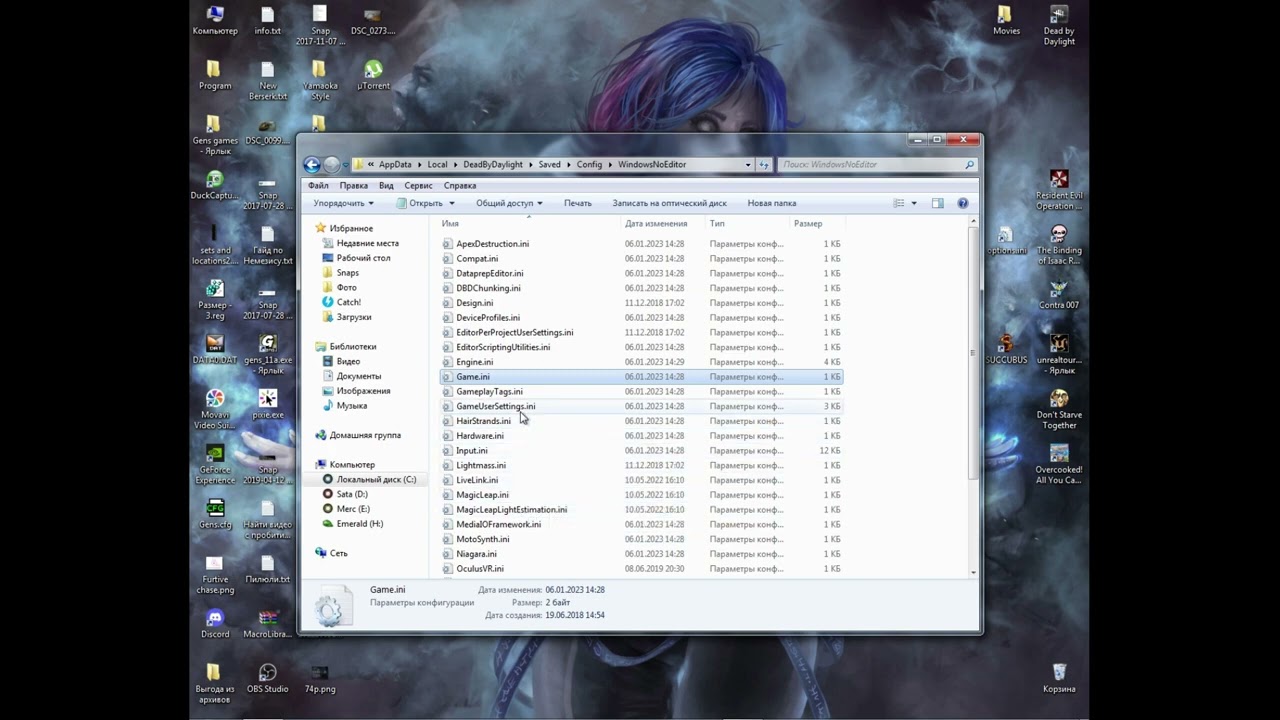This screenshot has height=720, width=1280.
Task: Click the µTorrent desktop icon
Action: (x=373, y=75)
